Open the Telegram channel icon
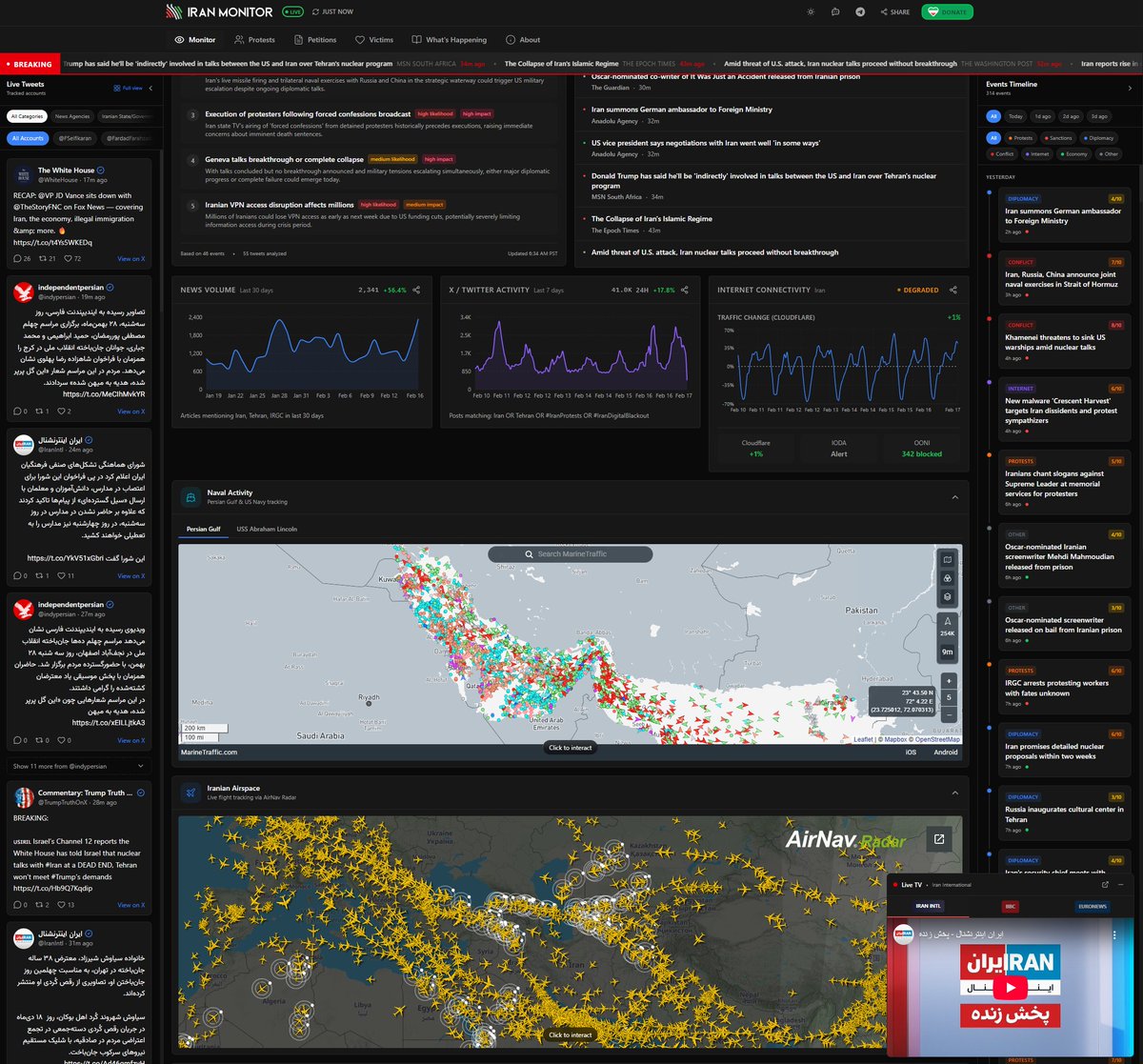 (860, 12)
